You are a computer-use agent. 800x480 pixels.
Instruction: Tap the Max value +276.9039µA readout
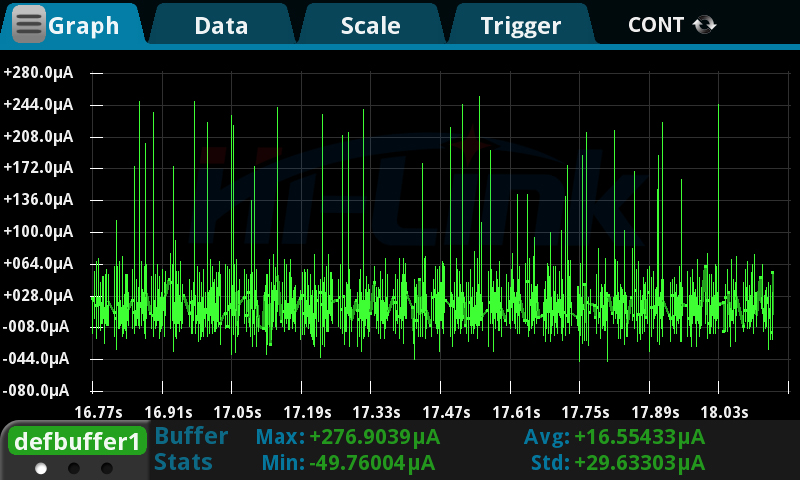click(374, 437)
